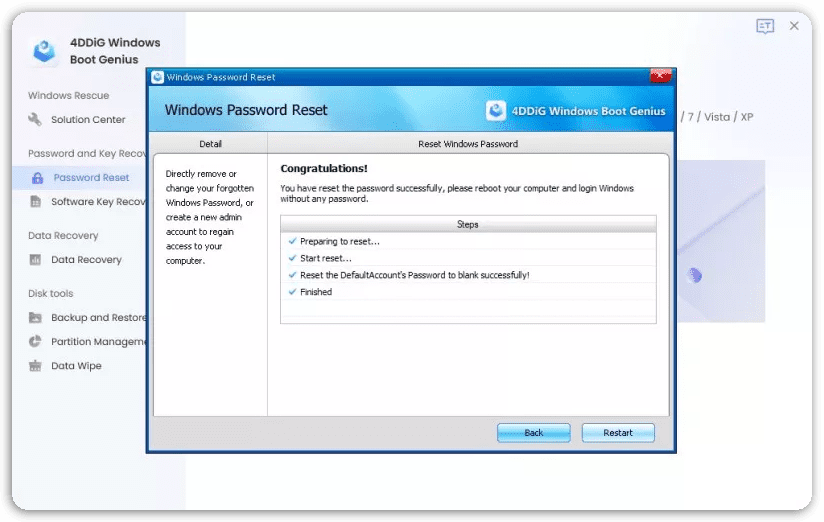Select the 'Preparing to reset...' row
The width and height of the screenshot is (824, 522).
468,241
